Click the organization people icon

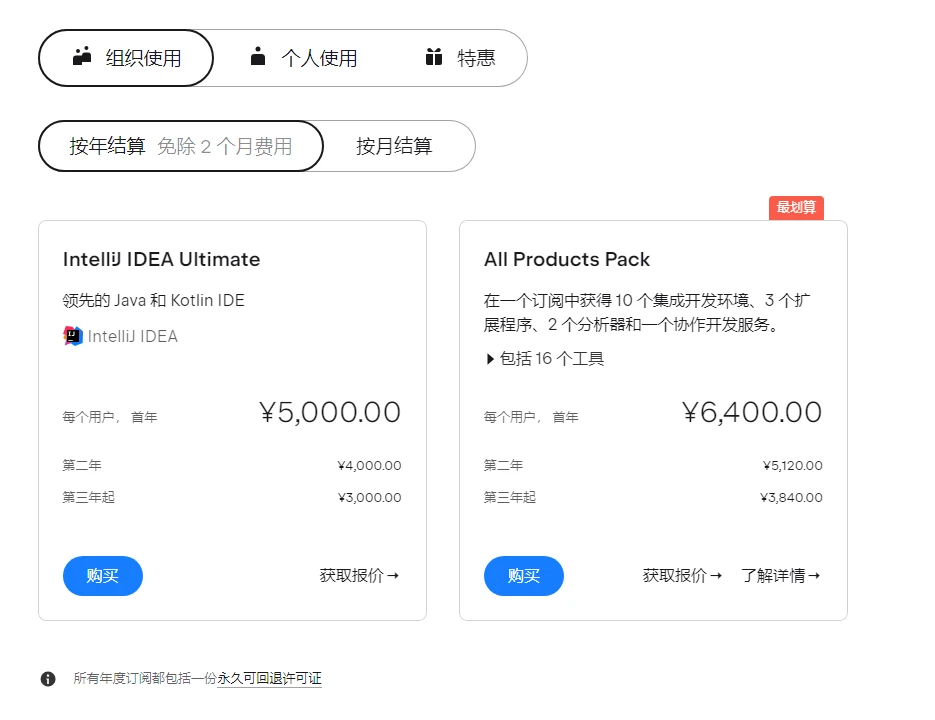82,56
